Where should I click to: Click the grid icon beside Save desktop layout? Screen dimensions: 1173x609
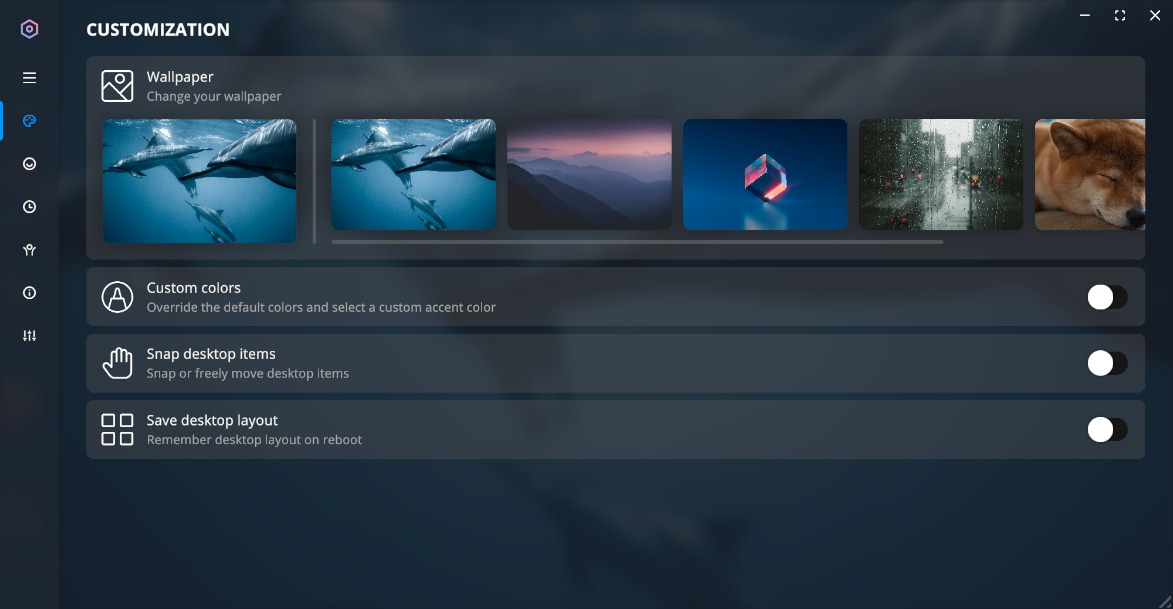117,429
